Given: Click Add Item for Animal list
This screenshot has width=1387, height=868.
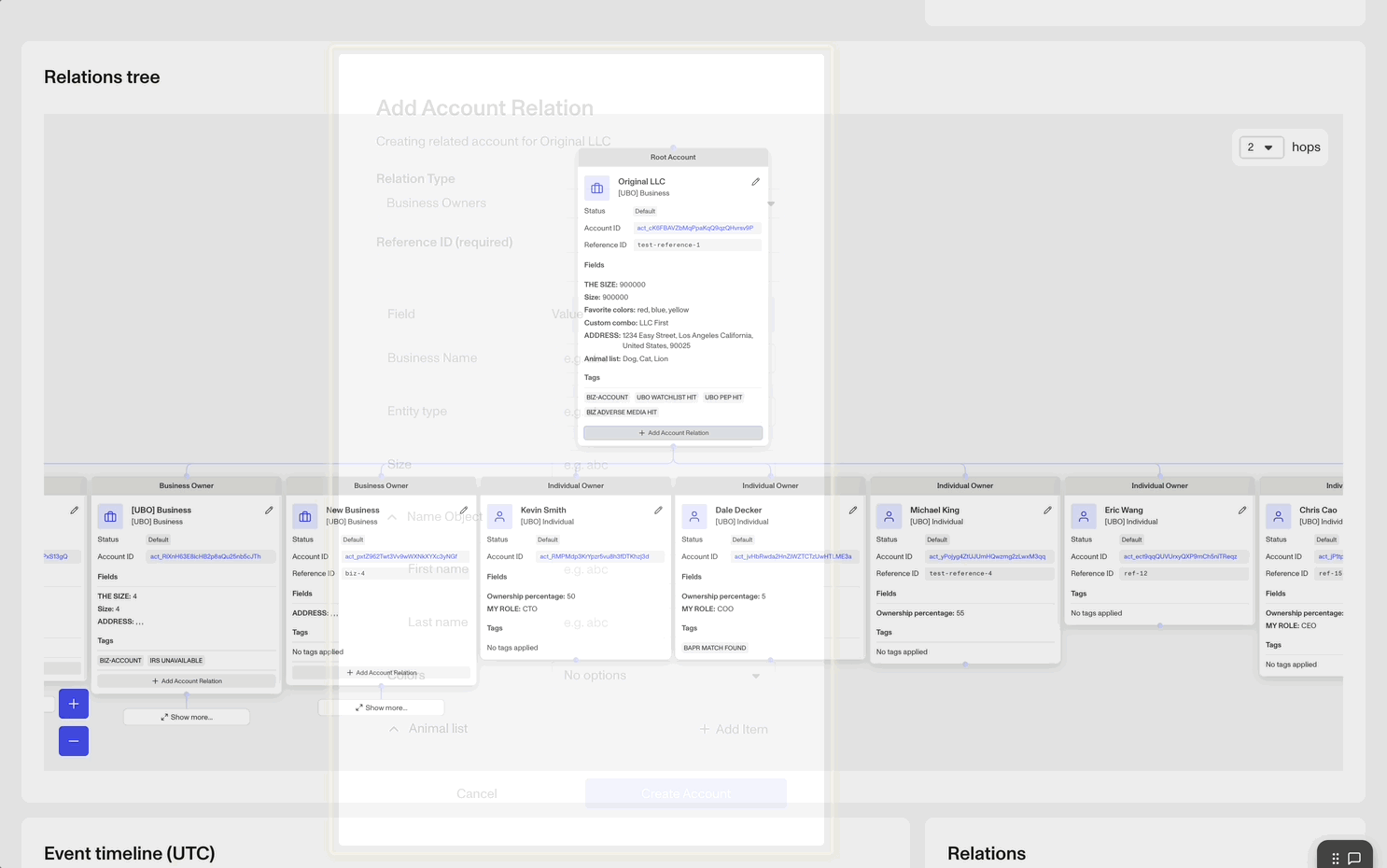Looking at the screenshot, I should pos(734,730).
